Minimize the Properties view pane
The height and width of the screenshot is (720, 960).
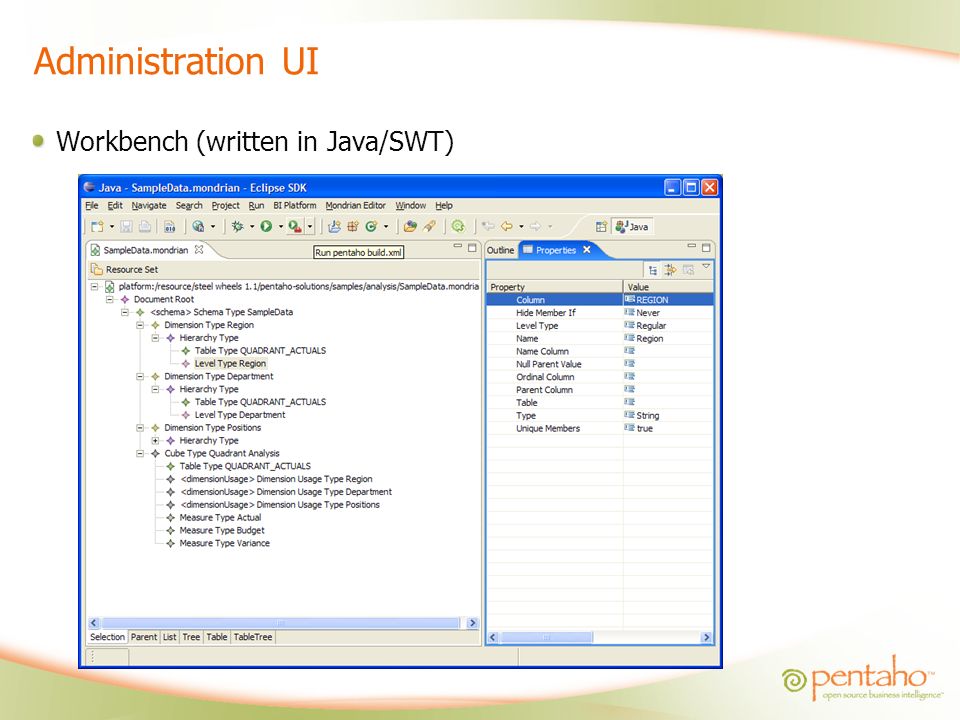691,246
